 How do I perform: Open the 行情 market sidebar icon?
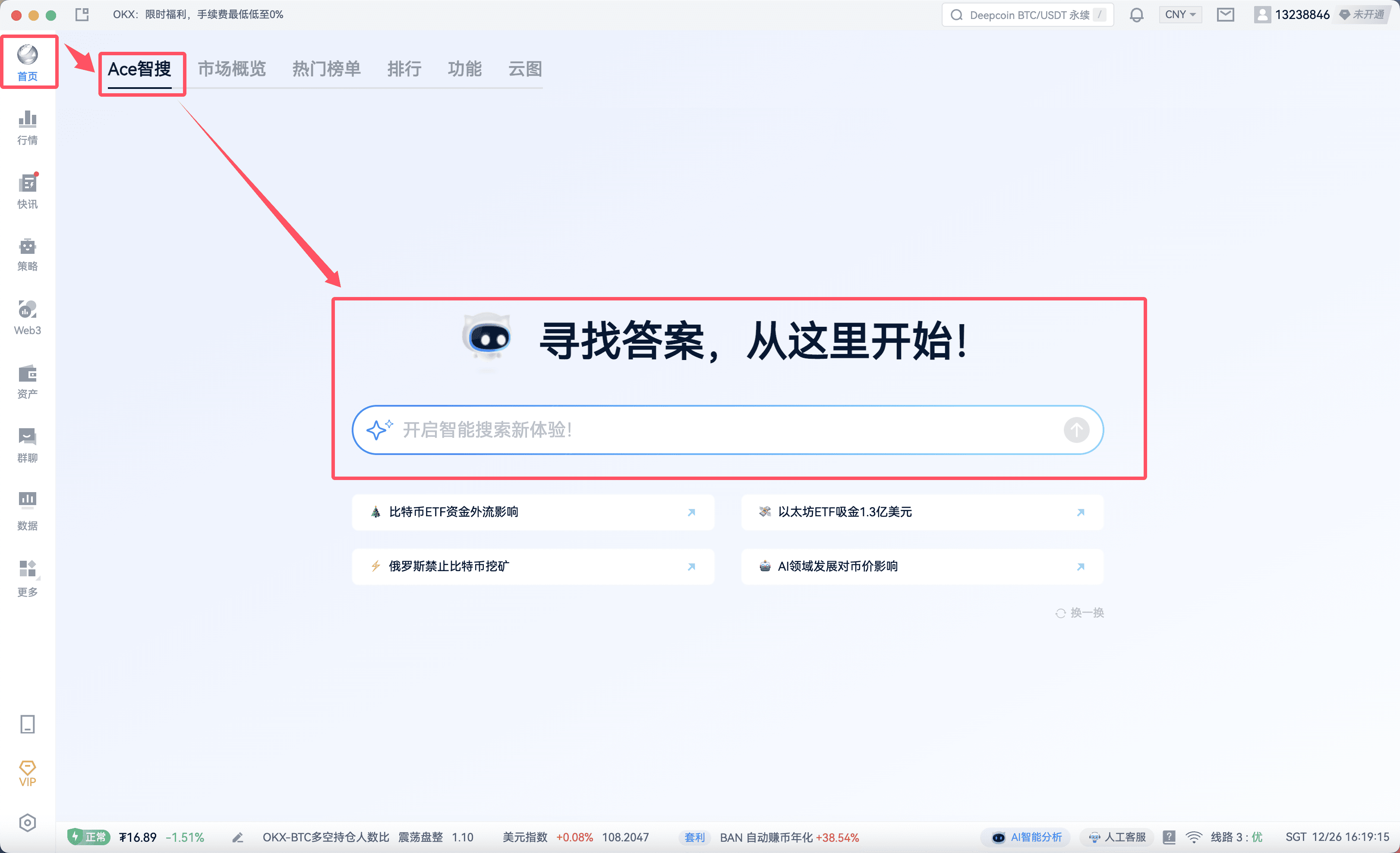27,128
